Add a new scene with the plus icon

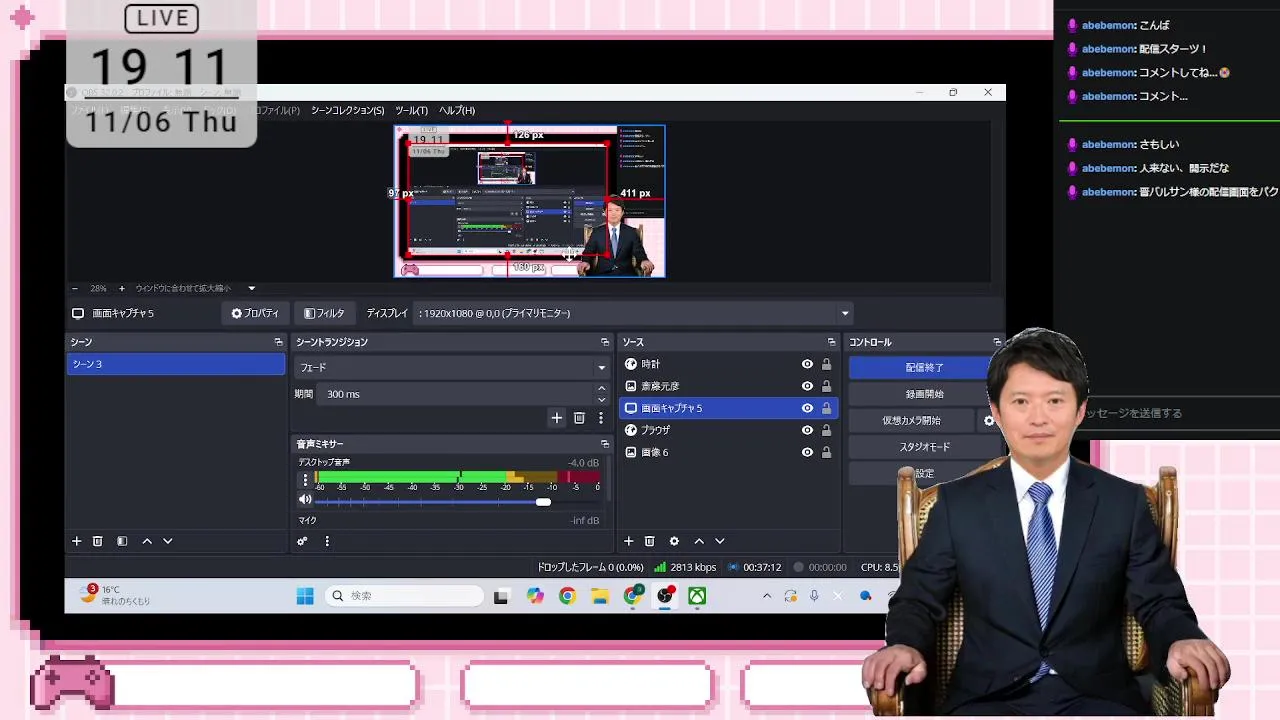coord(76,541)
